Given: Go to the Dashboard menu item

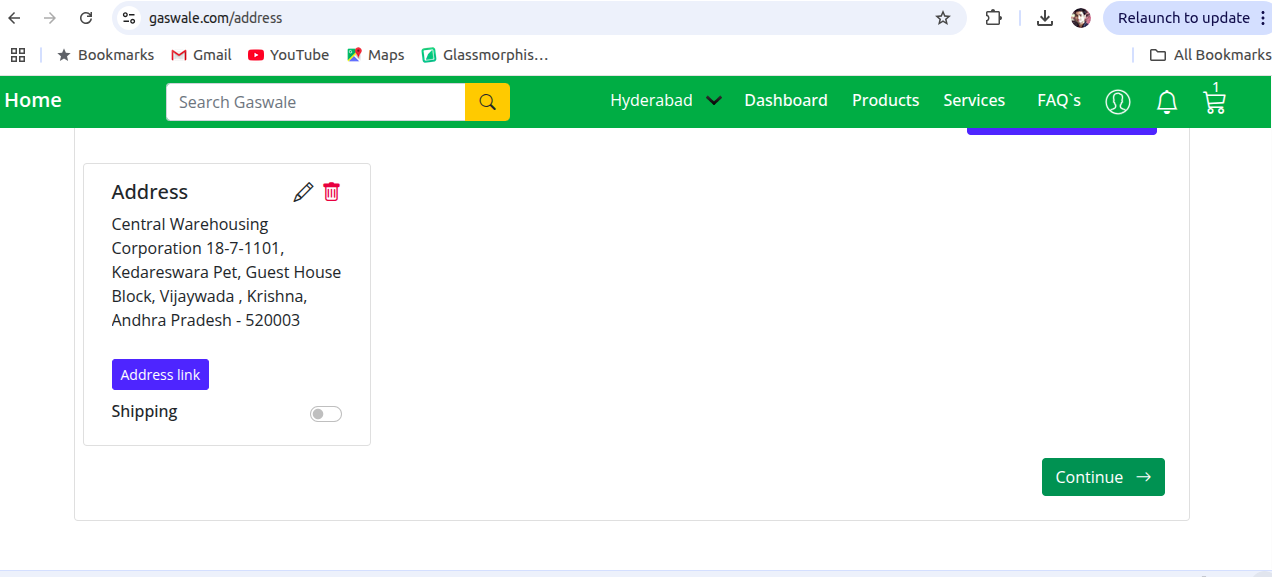Looking at the screenshot, I should [786, 100].
